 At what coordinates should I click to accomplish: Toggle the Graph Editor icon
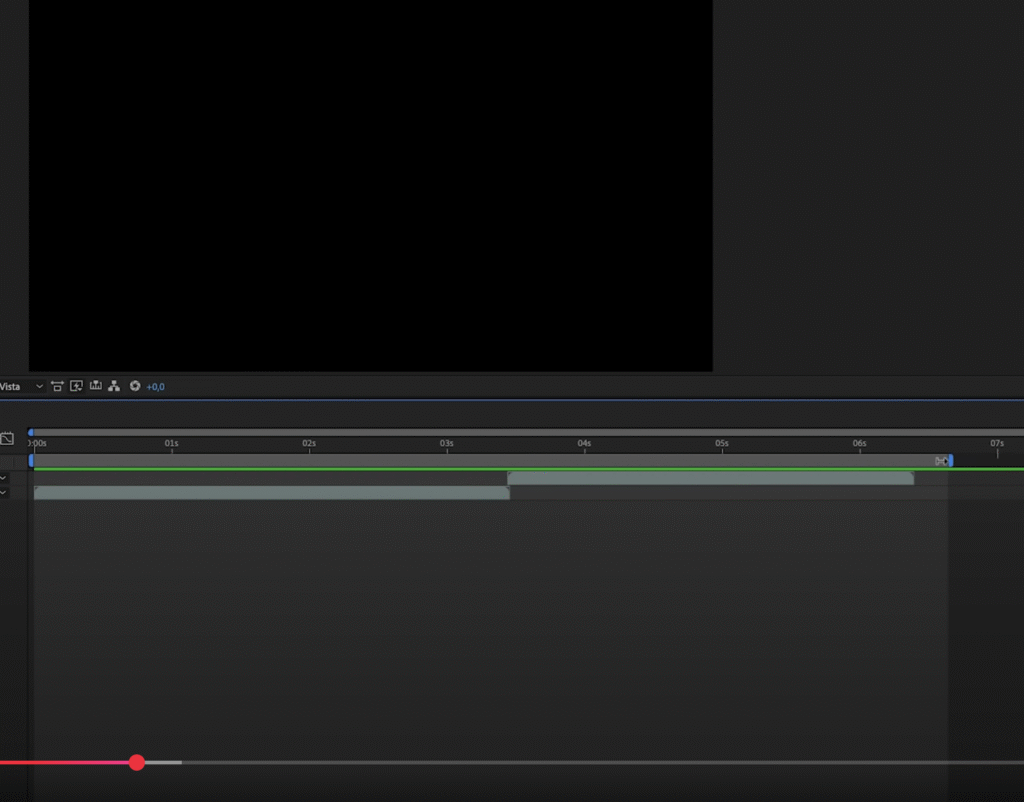tap(7, 439)
